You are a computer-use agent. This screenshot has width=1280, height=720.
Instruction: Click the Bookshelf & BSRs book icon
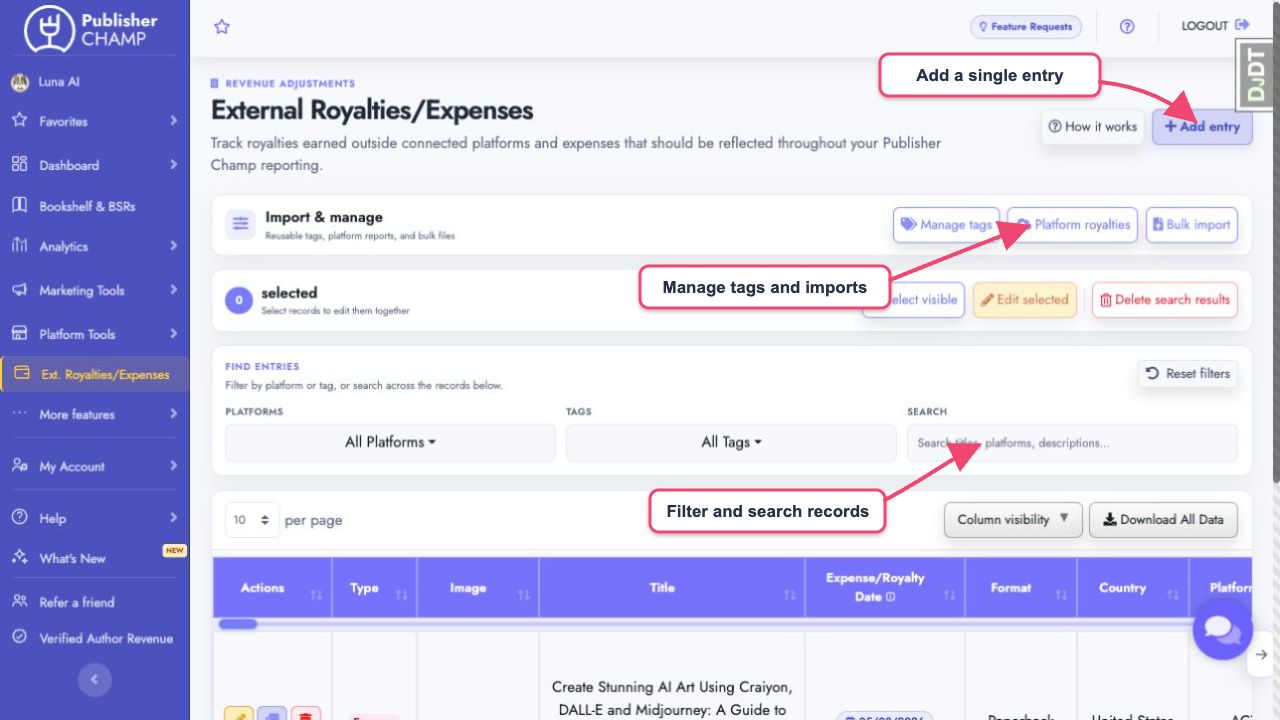pos(19,205)
